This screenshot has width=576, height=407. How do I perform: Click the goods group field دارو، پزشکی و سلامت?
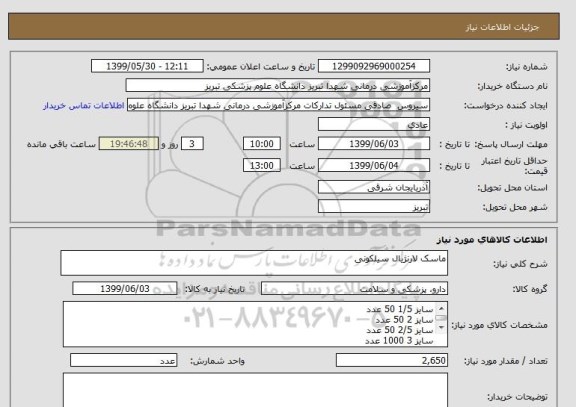[354, 289]
